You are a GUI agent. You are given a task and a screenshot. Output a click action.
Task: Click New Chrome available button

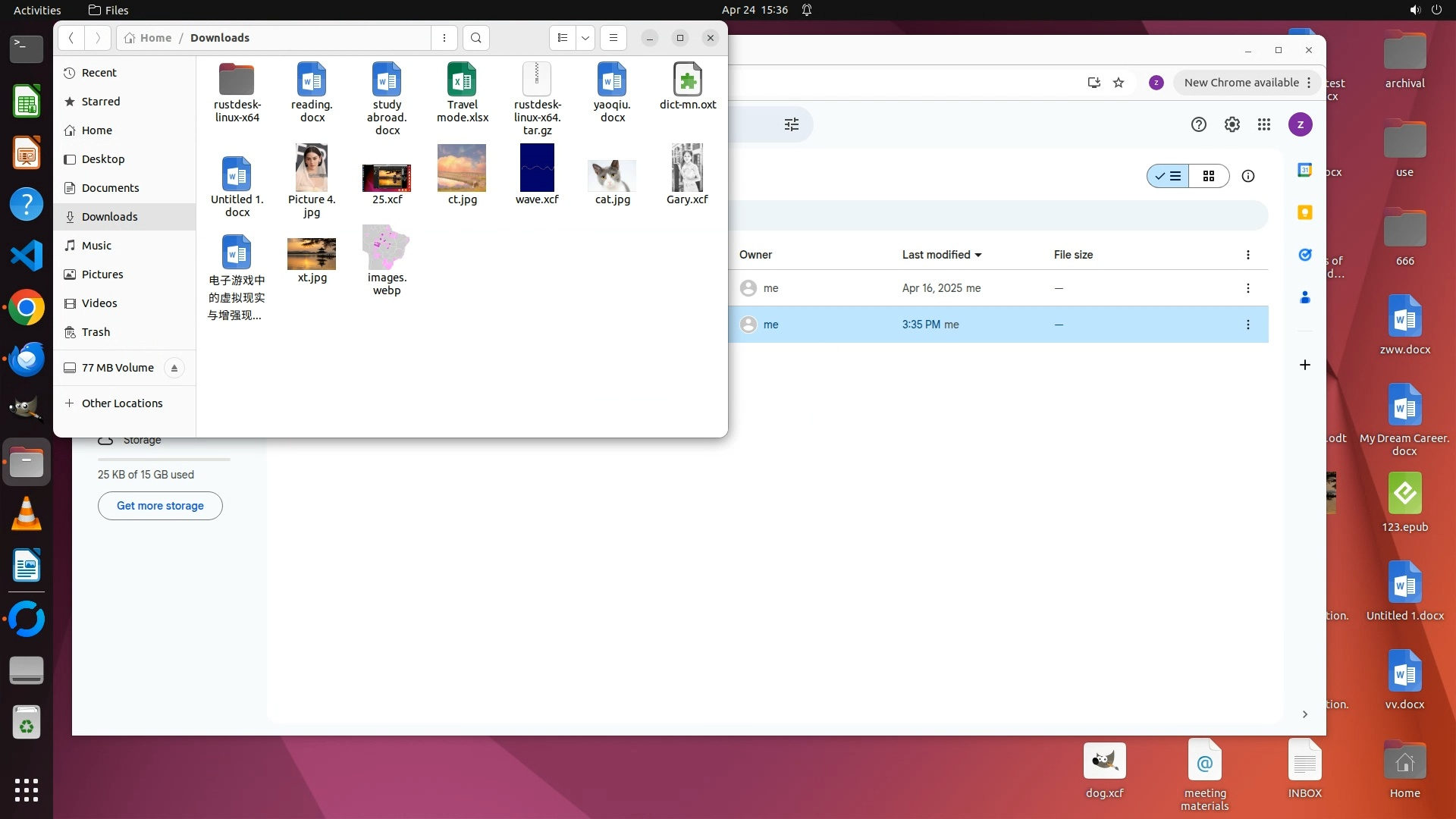pyautogui.click(x=1241, y=83)
